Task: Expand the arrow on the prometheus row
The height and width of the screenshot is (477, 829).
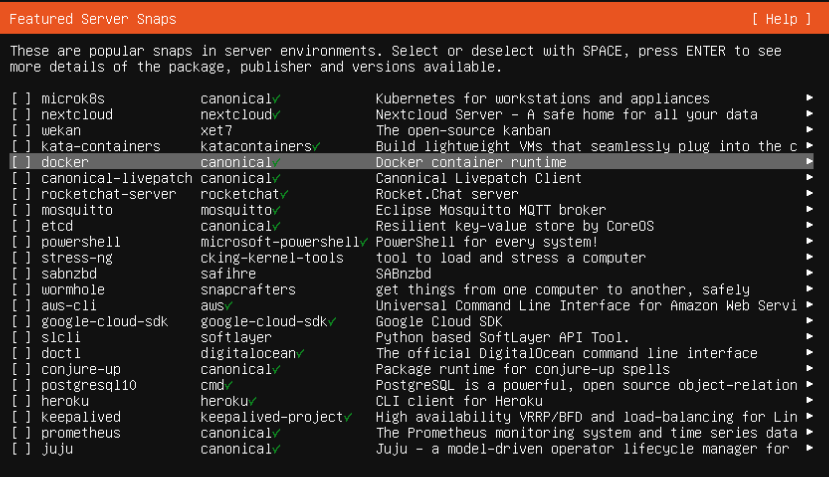Action: [809, 433]
